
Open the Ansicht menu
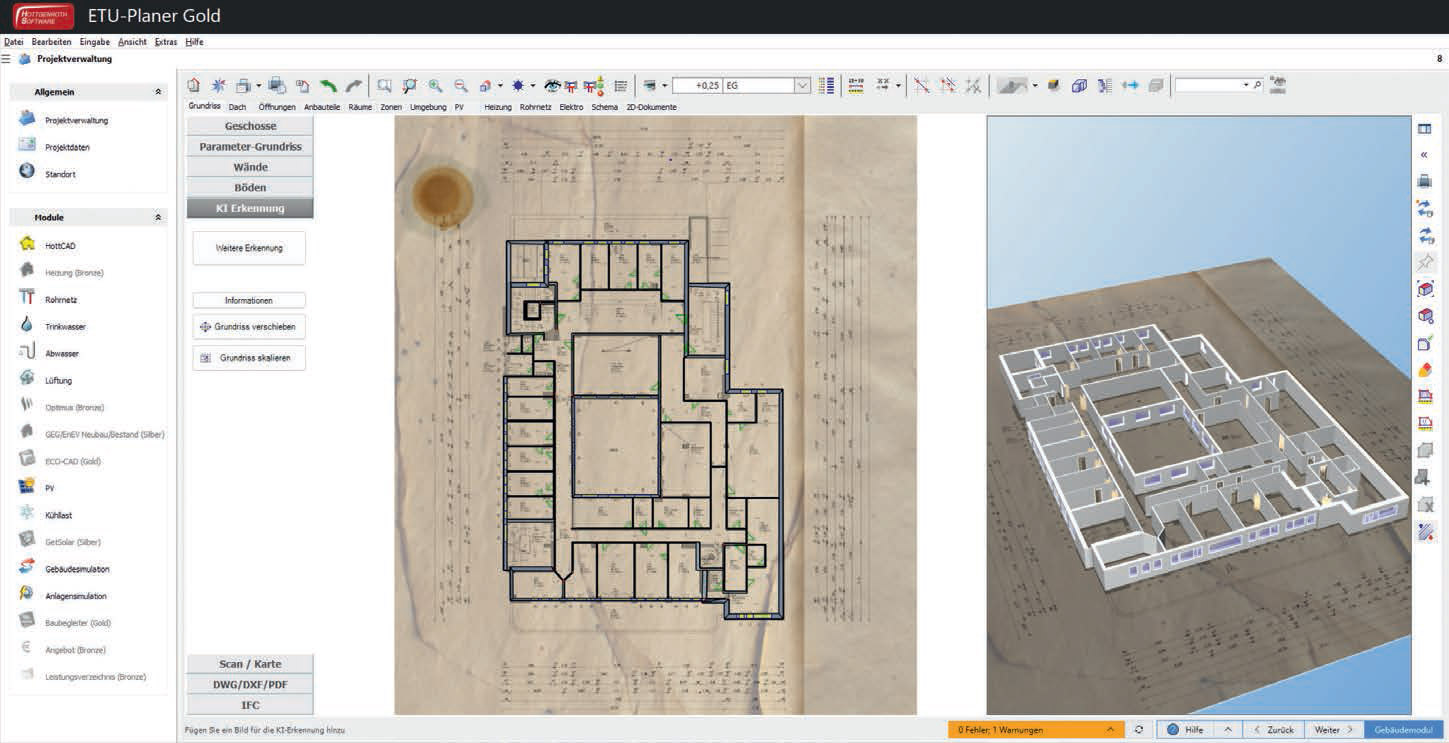[132, 42]
